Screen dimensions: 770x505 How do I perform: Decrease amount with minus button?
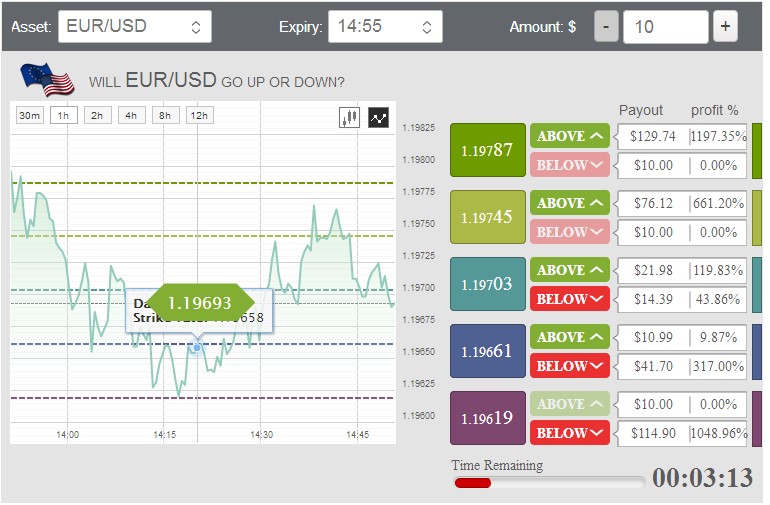pos(606,27)
